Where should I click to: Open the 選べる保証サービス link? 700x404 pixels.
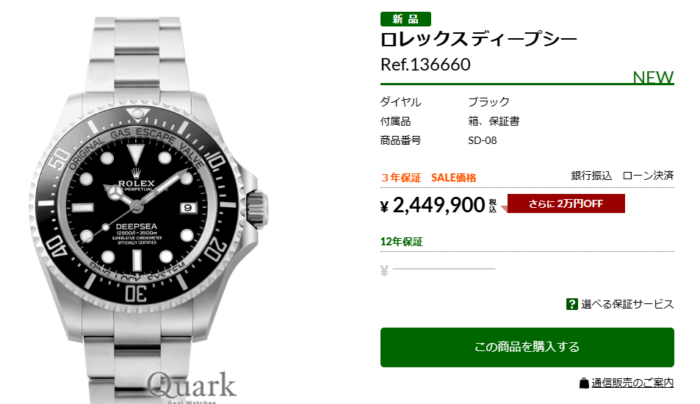[x=627, y=304]
